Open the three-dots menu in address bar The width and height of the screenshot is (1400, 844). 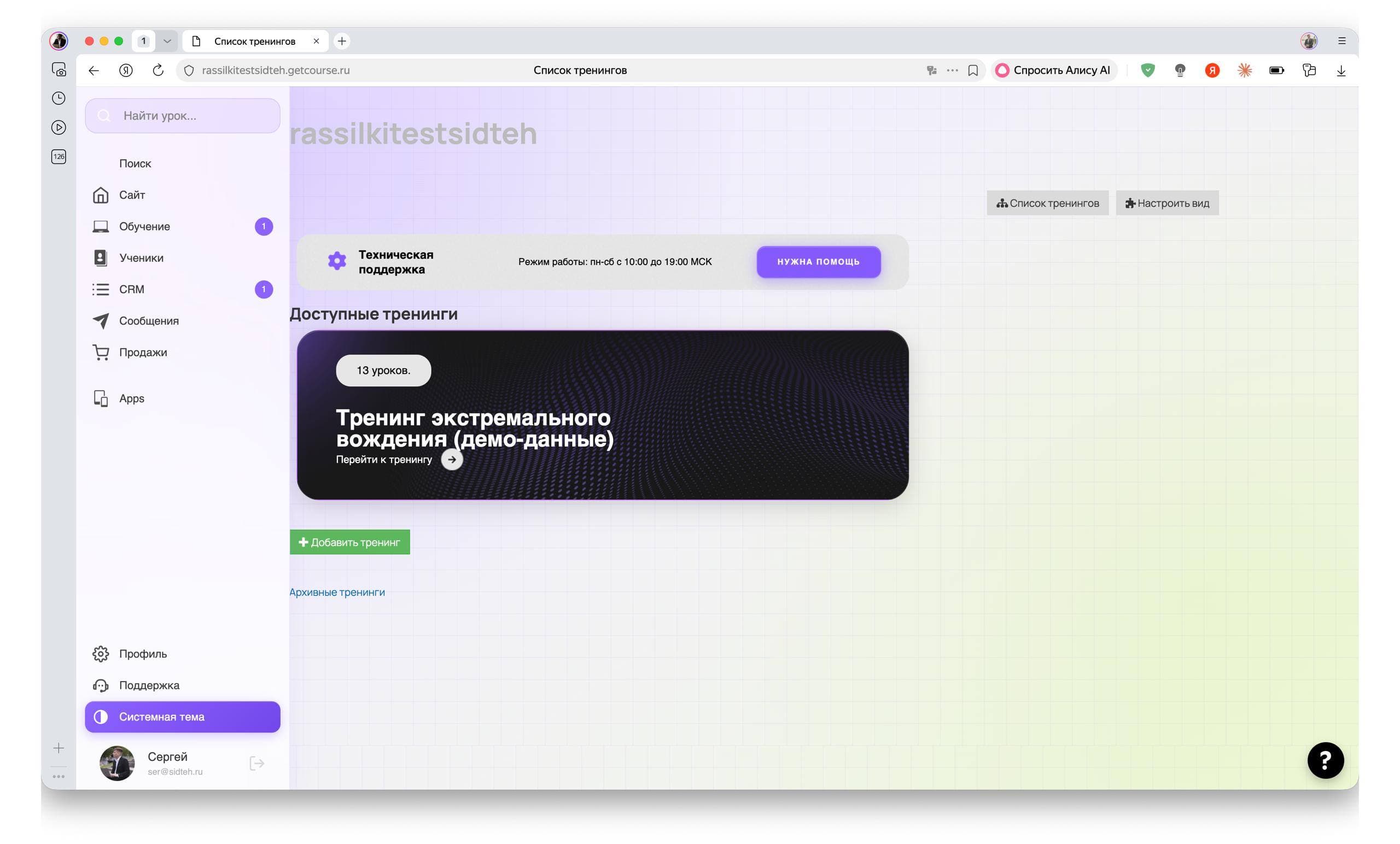[x=952, y=71]
